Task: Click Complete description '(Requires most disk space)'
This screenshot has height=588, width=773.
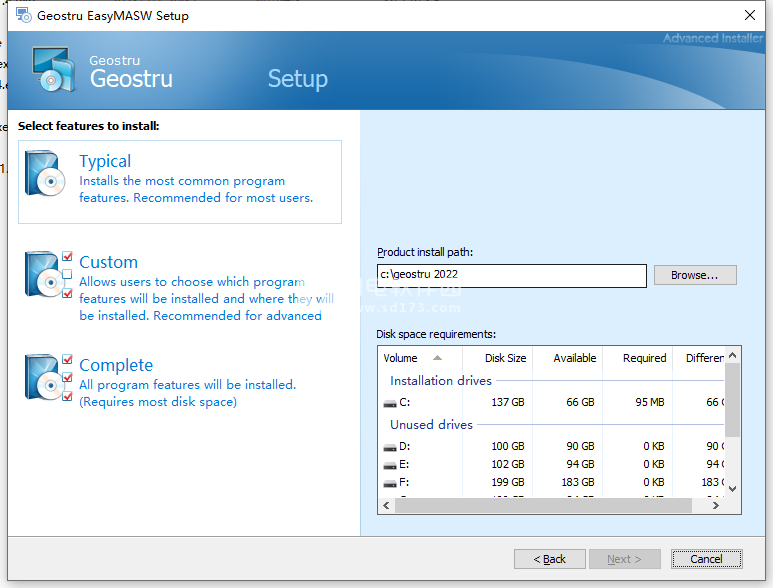Action: [158, 402]
